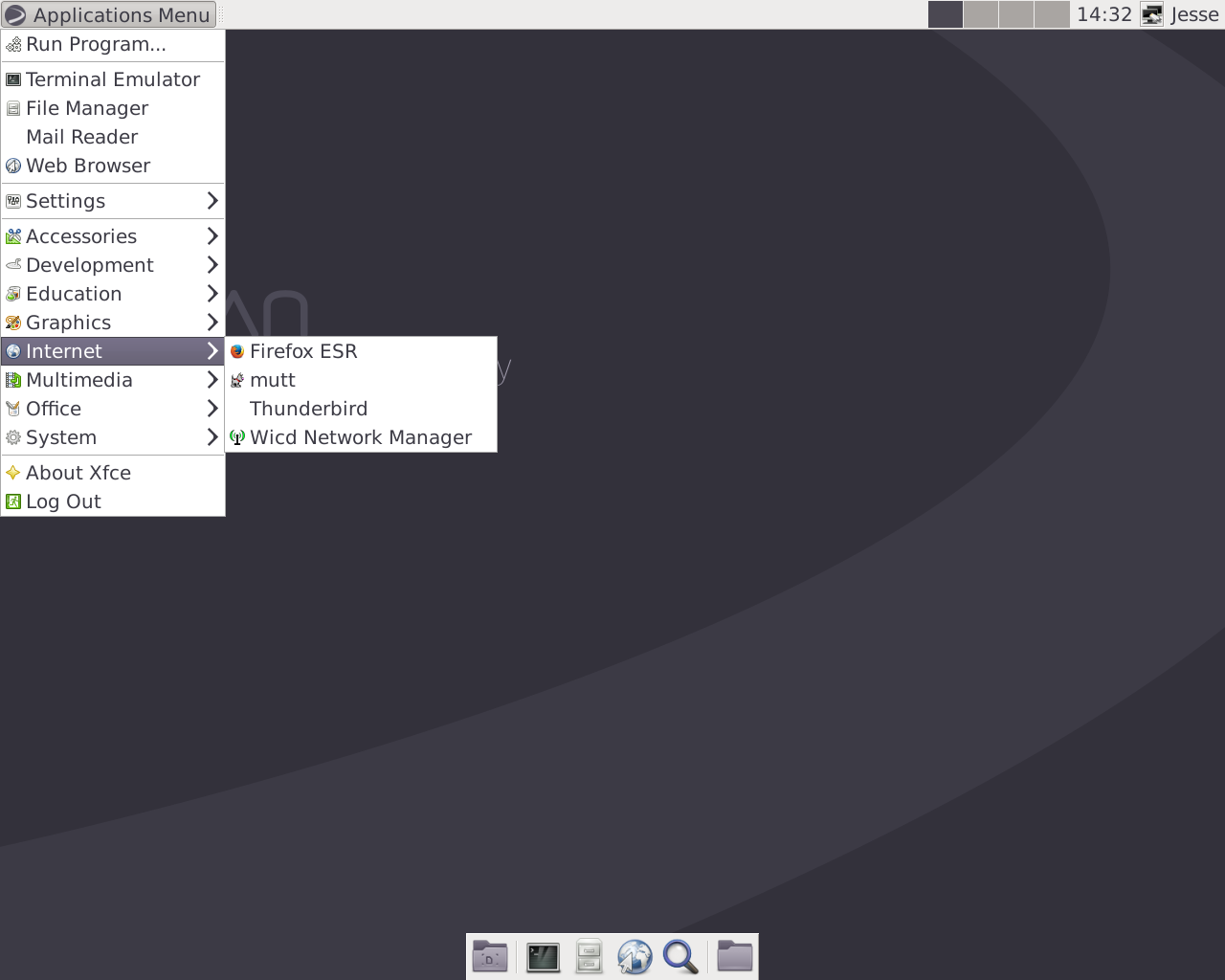Click the Multimedia category icon
This screenshot has height=980, width=1225.
click(x=13, y=380)
